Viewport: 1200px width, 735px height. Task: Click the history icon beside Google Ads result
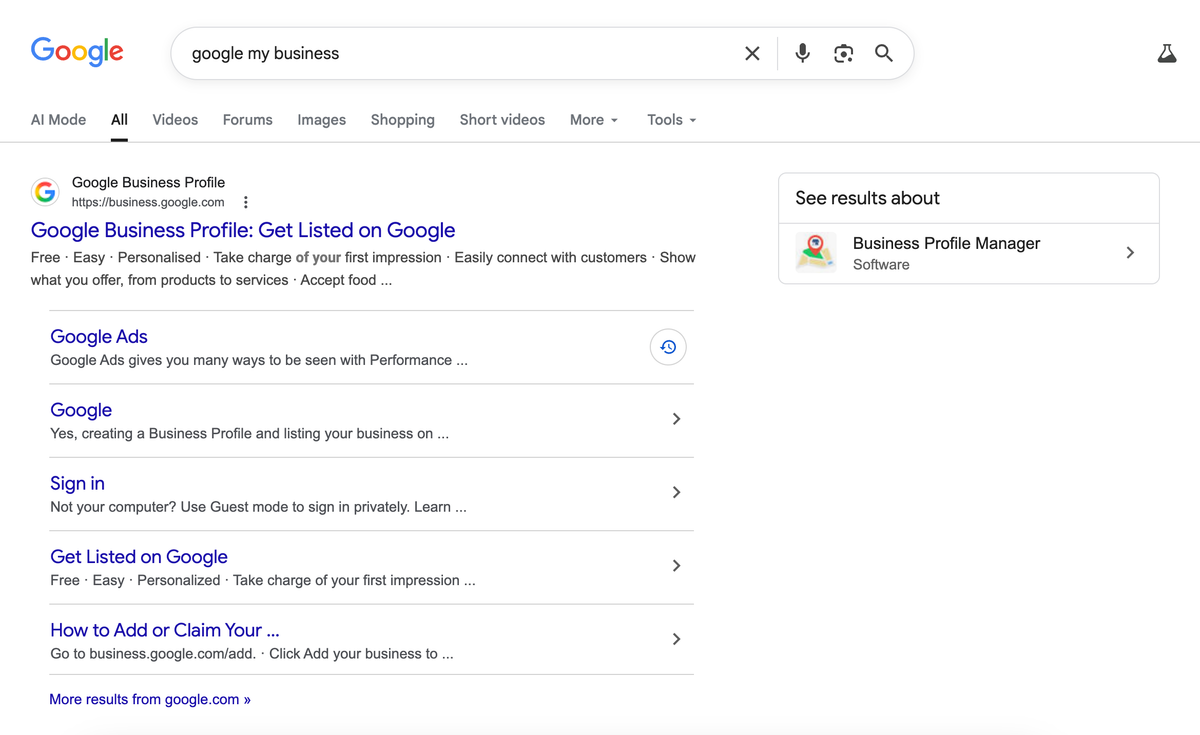(x=667, y=346)
